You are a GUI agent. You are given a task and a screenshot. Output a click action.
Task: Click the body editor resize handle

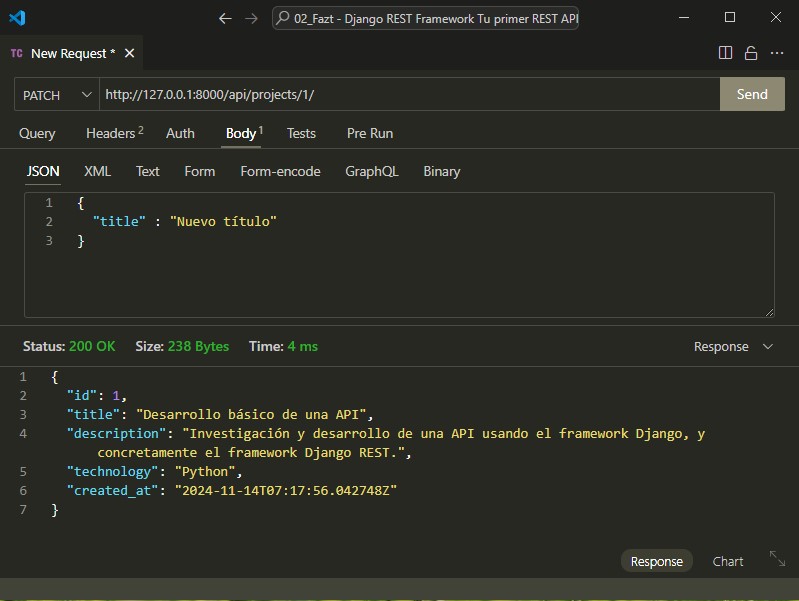[769, 312]
